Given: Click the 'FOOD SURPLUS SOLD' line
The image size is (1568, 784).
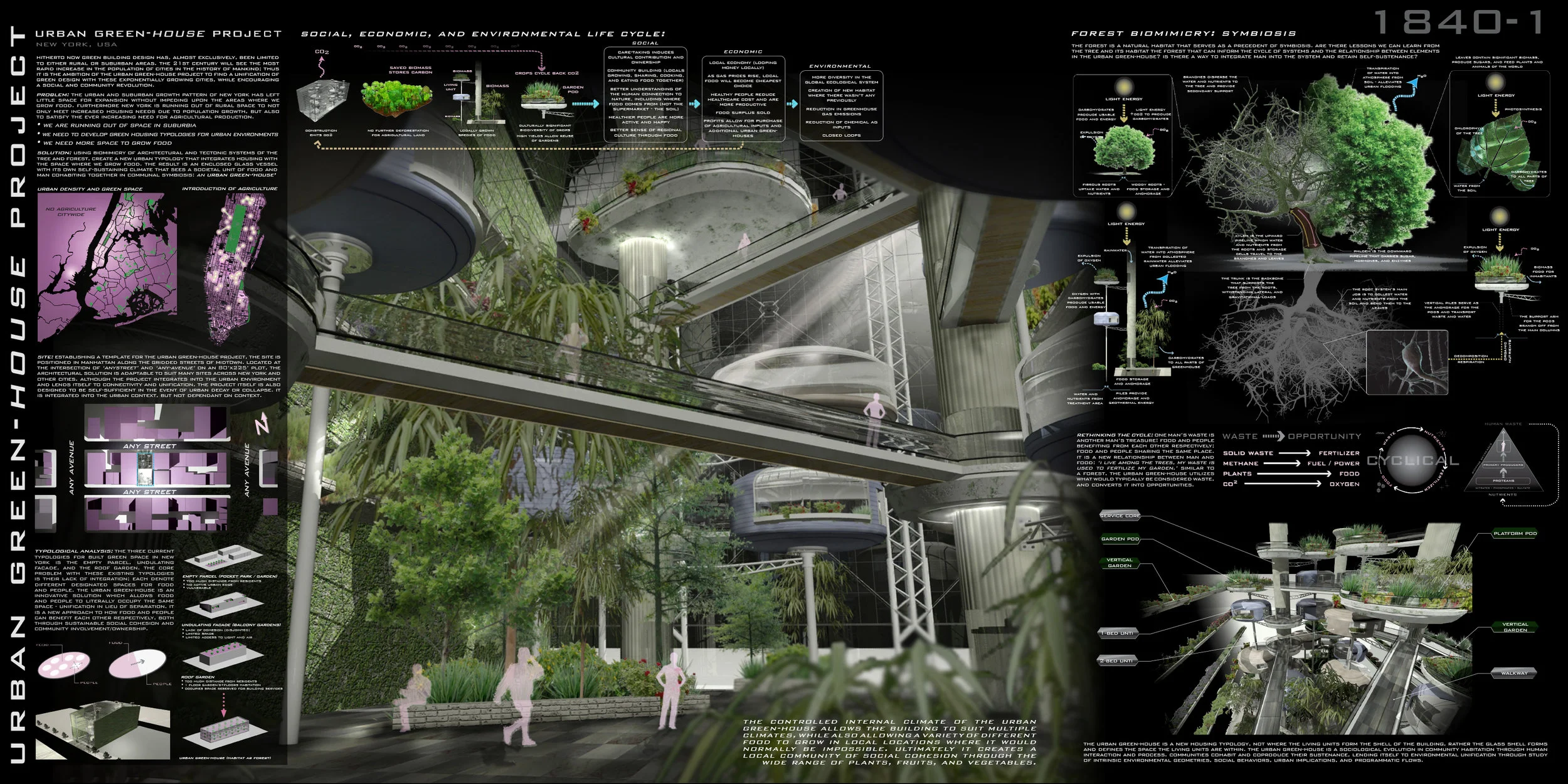Looking at the screenshot, I should coord(743,113).
